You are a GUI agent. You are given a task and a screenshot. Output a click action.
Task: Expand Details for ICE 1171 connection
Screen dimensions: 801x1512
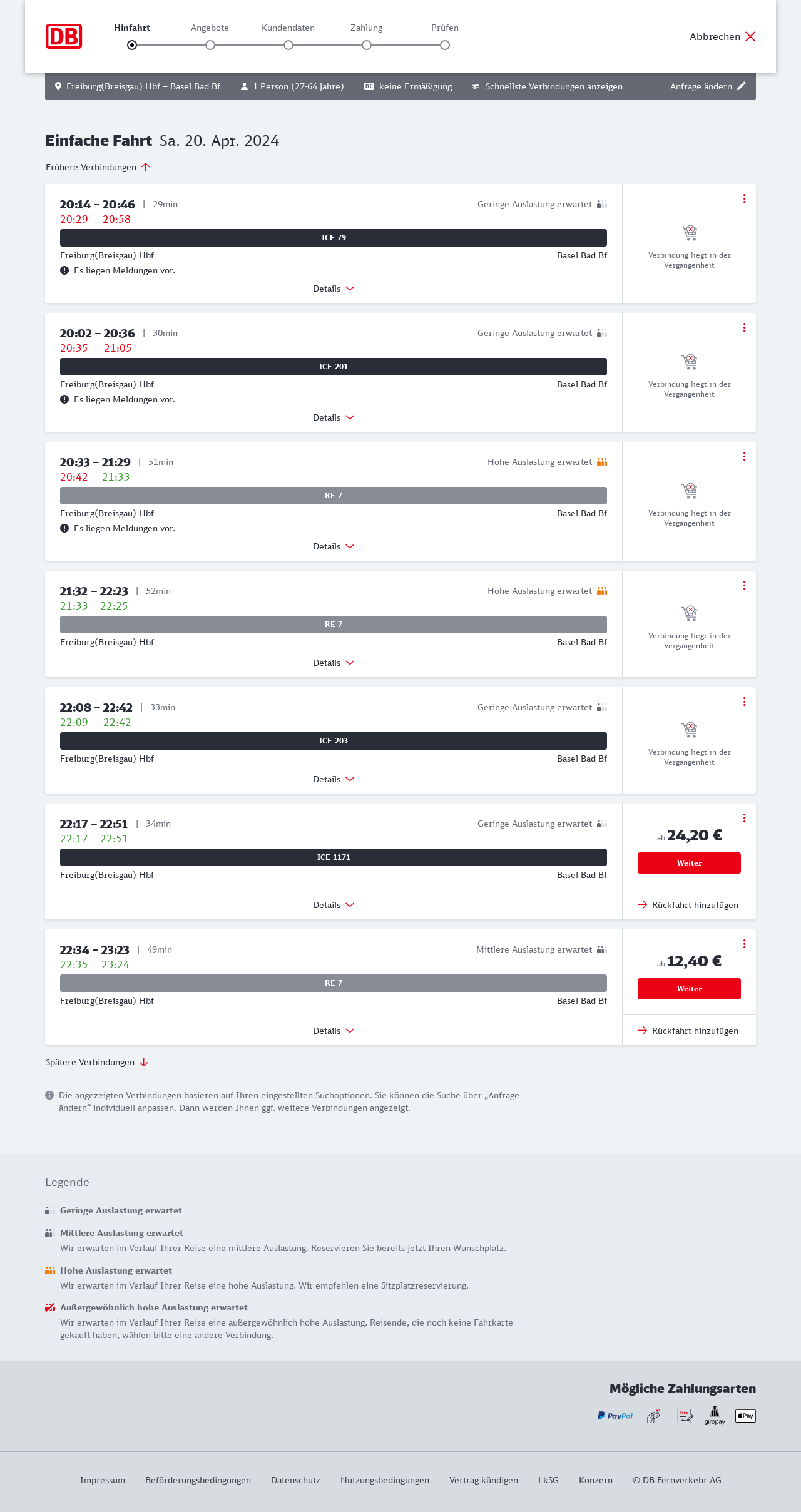(x=334, y=905)
